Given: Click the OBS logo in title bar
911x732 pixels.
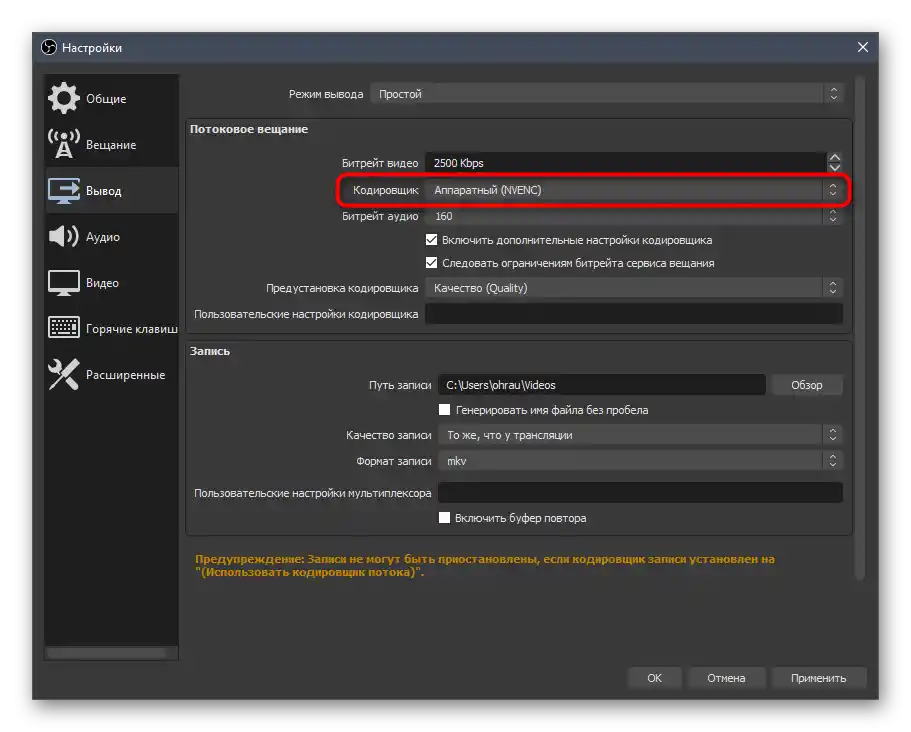Looking at the screenshot, I should [49, 48].
